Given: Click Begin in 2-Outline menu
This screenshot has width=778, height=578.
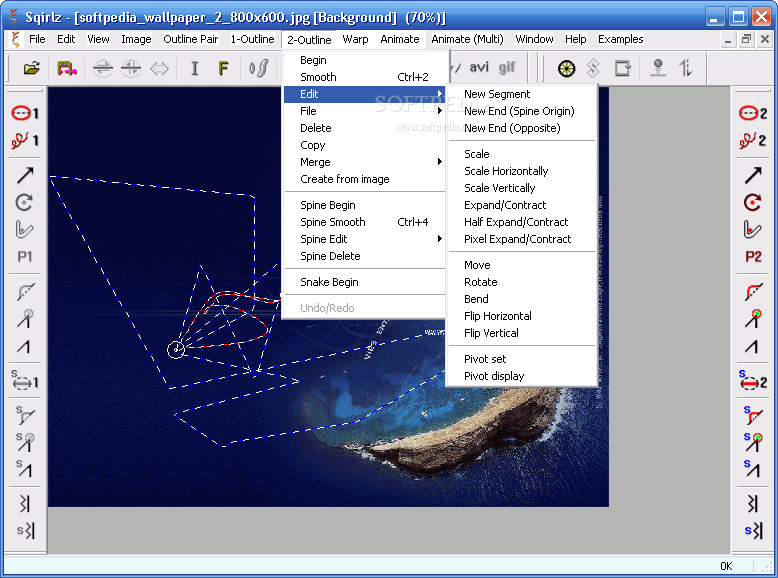Looking at the screenshot, I should (x=364, y=60).
